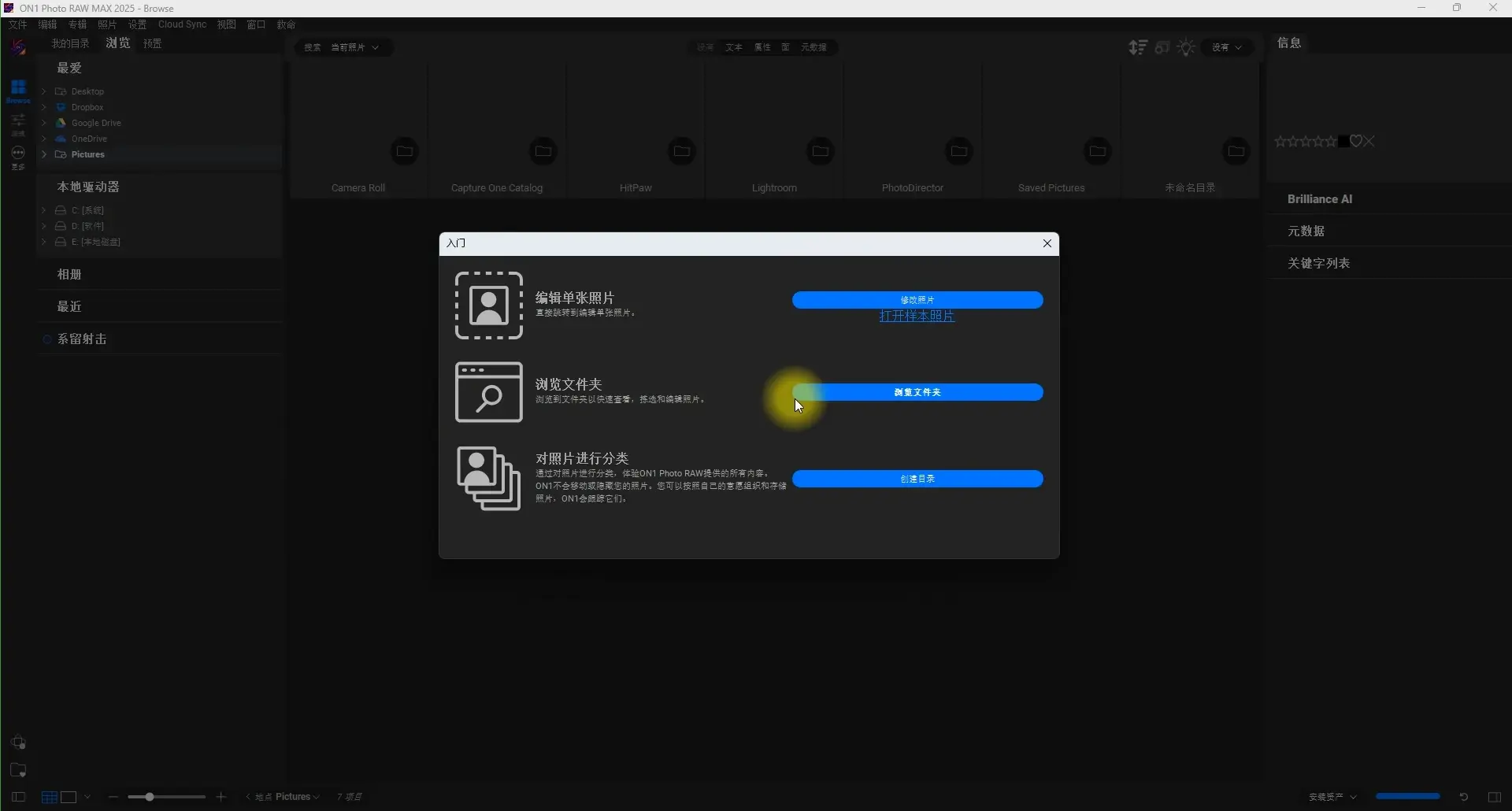
Task: Expand the Pictures folder tree arrow
Action: tap(44, 154)
